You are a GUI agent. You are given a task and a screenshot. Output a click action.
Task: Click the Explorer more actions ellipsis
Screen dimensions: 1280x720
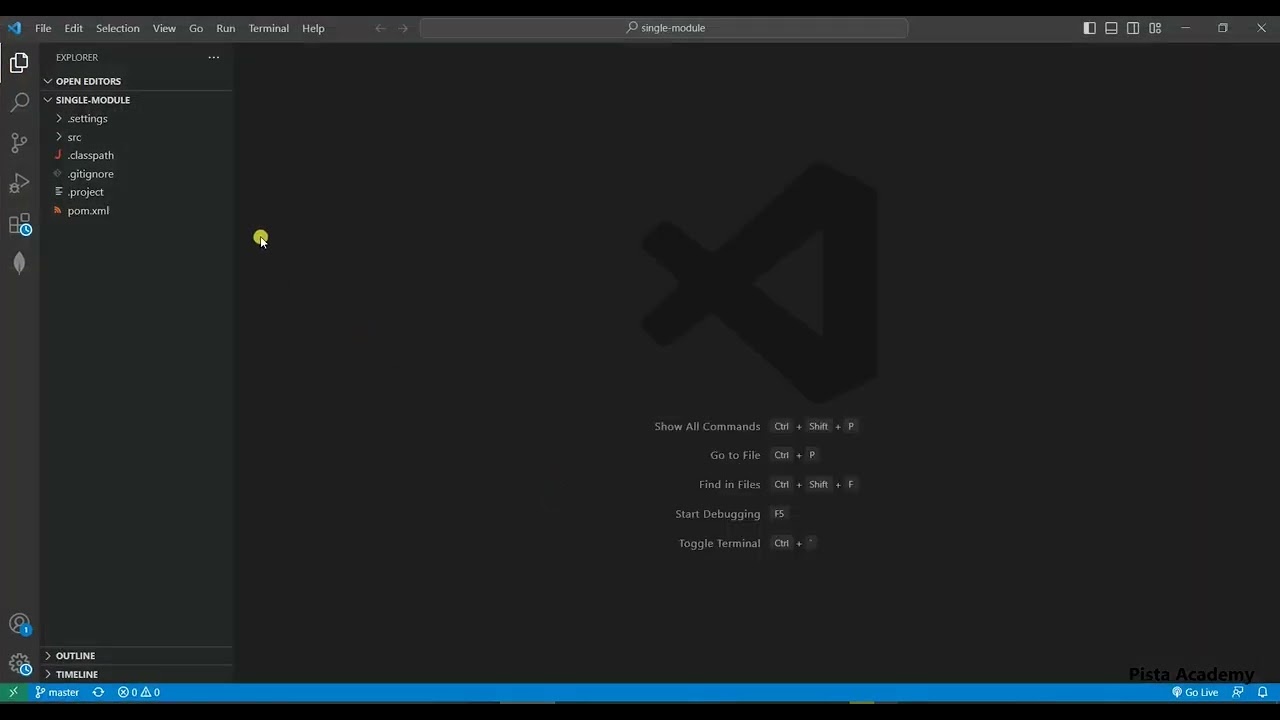click(213, 57)
